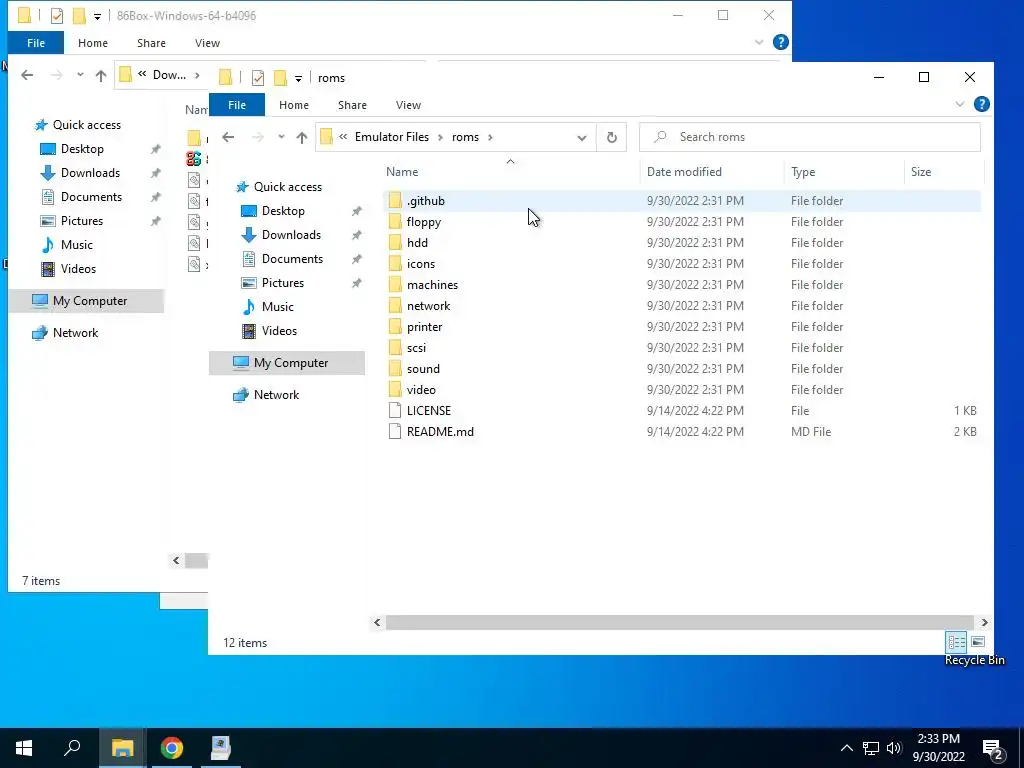Launch Google Chrome from taskbar
1024x768 pixels.
pyautogui.click(x=172, y=748)
